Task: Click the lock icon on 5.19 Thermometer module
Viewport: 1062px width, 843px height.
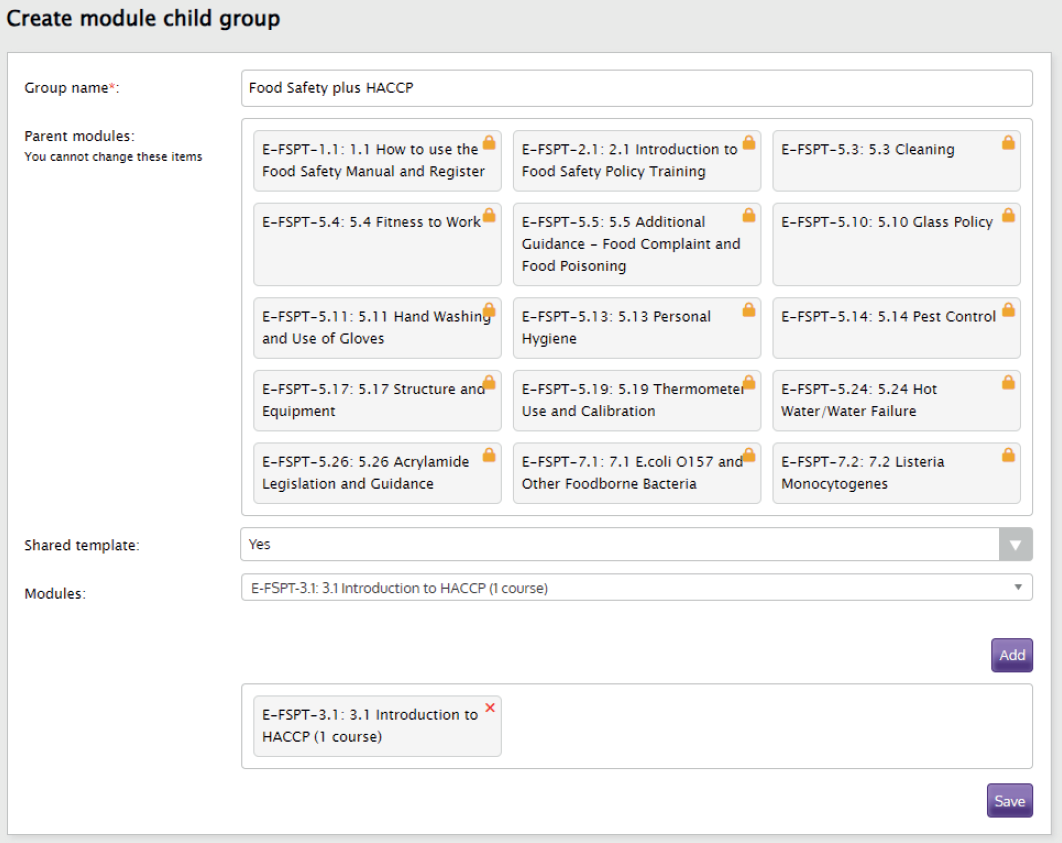Action: pos(748,382)
